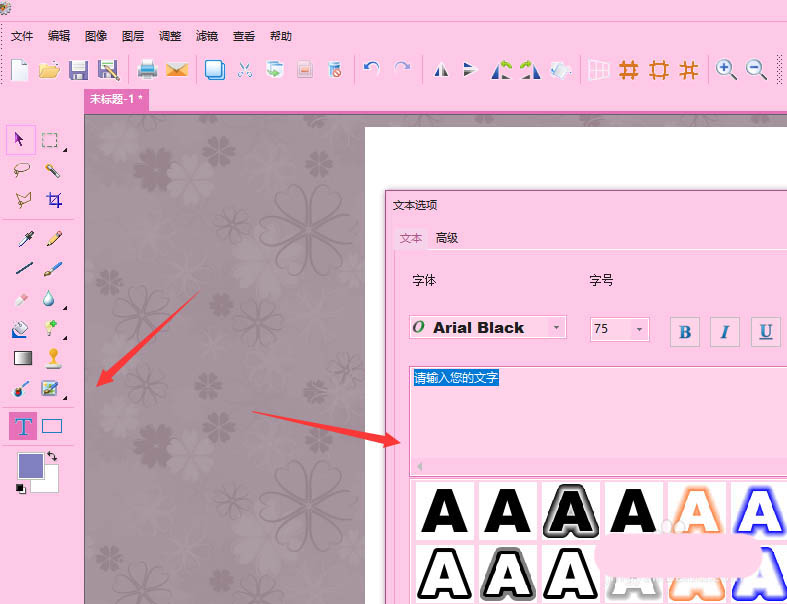Rotate left with green arrow icon
Screen dimensions: 787x604
pyautogui.click(x=502, y=69)
